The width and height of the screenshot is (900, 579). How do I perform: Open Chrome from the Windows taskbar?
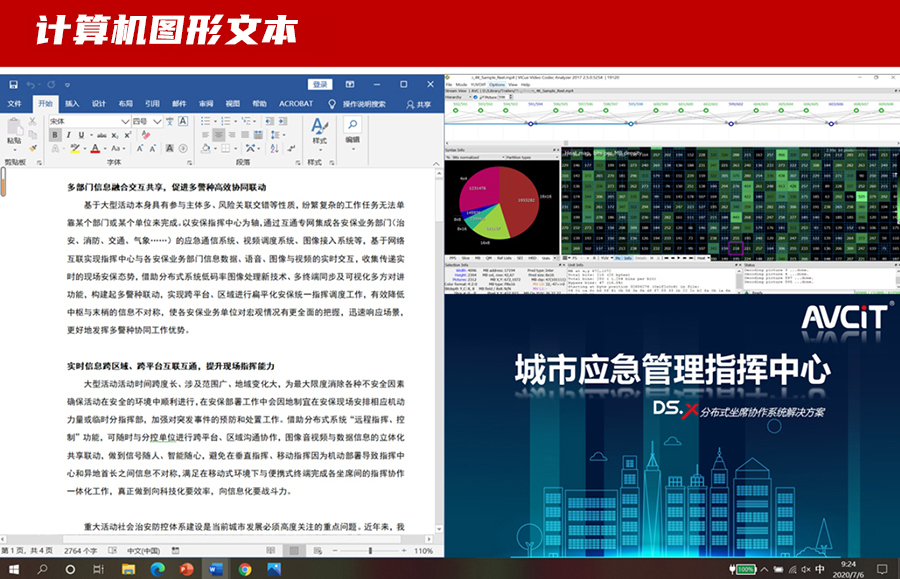(x=245, y=569)
